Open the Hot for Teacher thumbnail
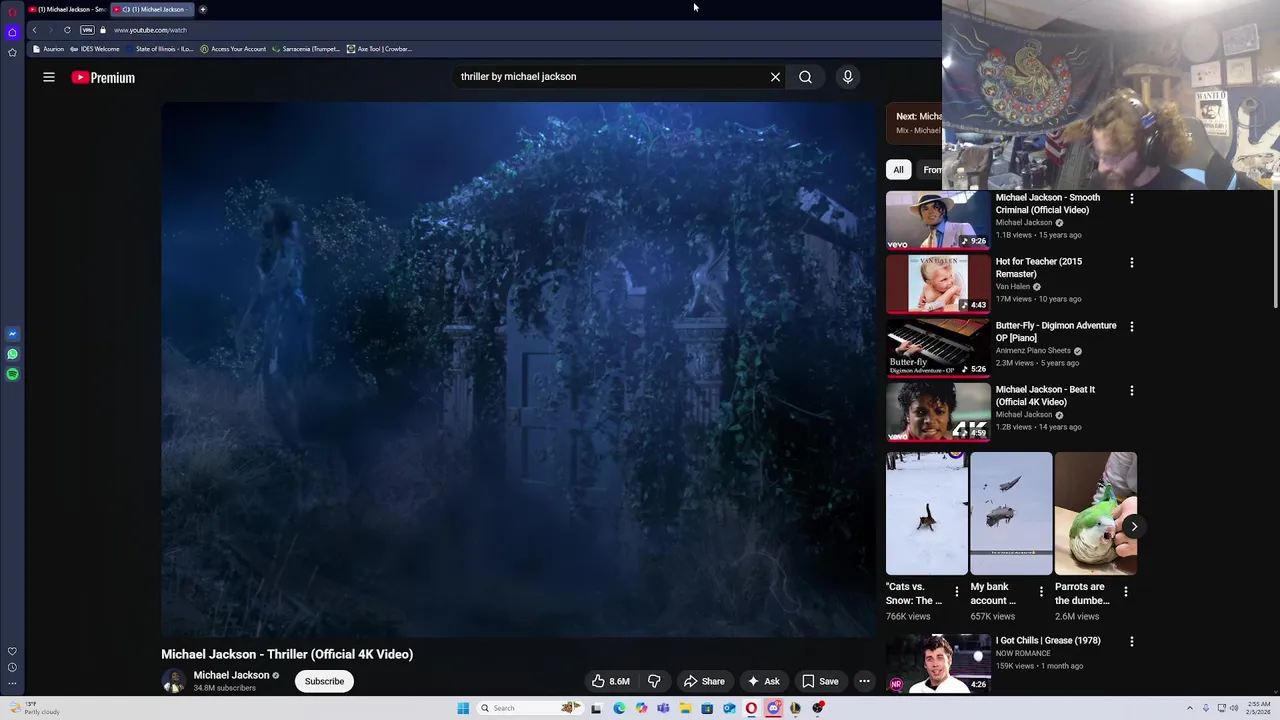The width and height of the screenshot is (1280, 720). click(938, 283)
